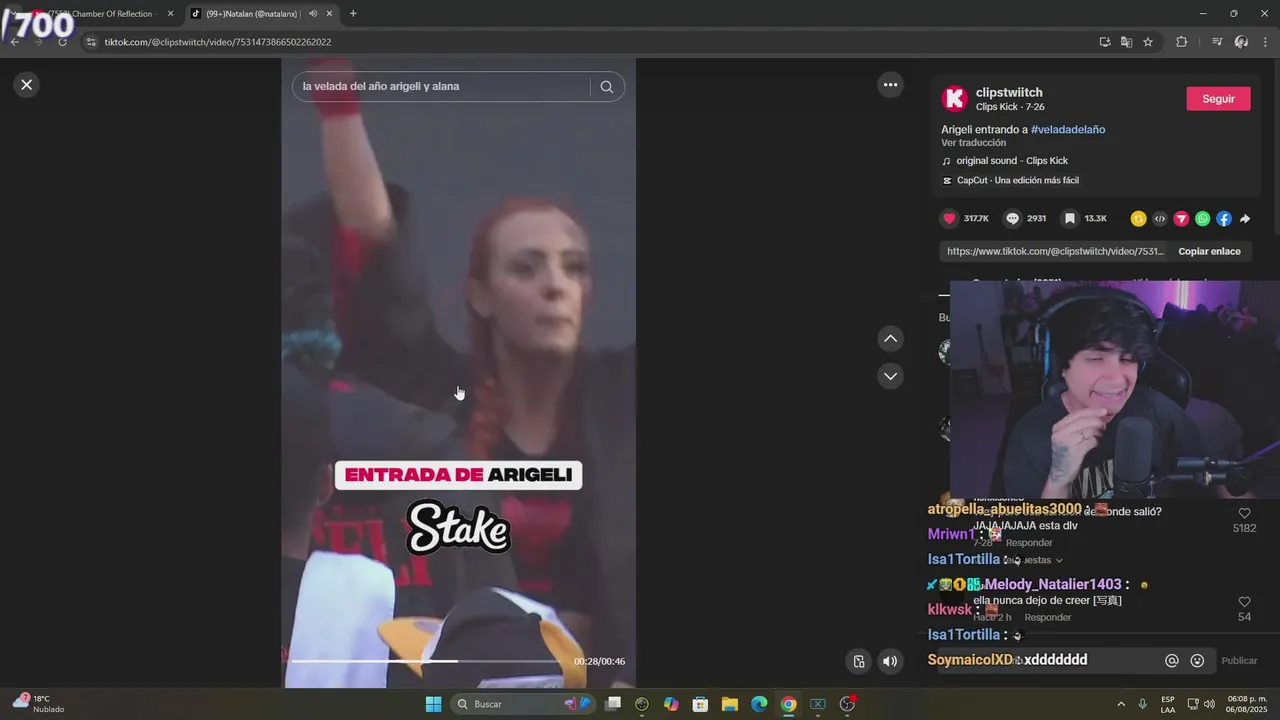Close the Natalan TikTok tab

(x=329, y=14)
